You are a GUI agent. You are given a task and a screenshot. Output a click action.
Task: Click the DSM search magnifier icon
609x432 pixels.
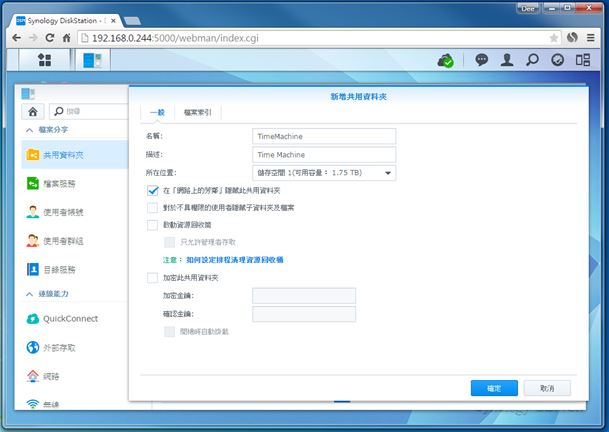coord(532,60)
